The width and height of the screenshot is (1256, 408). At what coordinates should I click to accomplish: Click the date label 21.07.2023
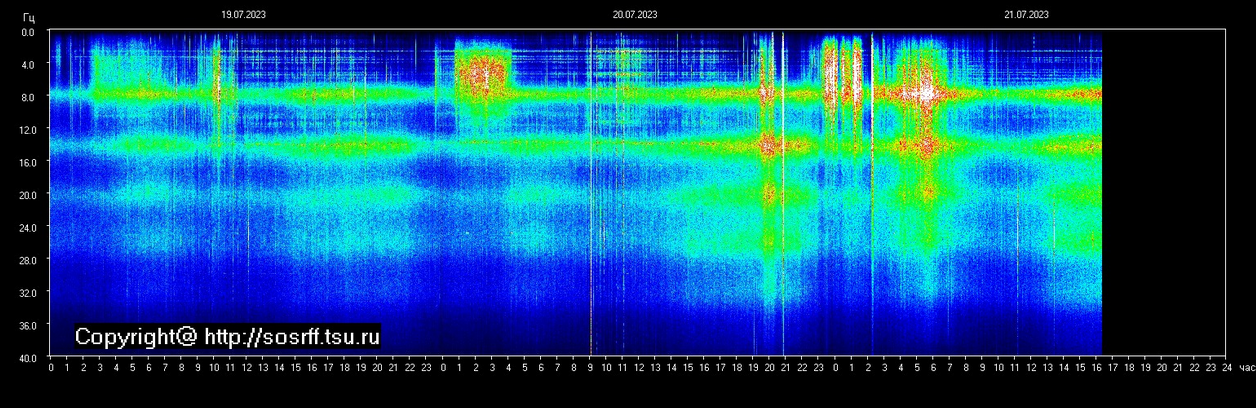click(x=1026, y=14)
